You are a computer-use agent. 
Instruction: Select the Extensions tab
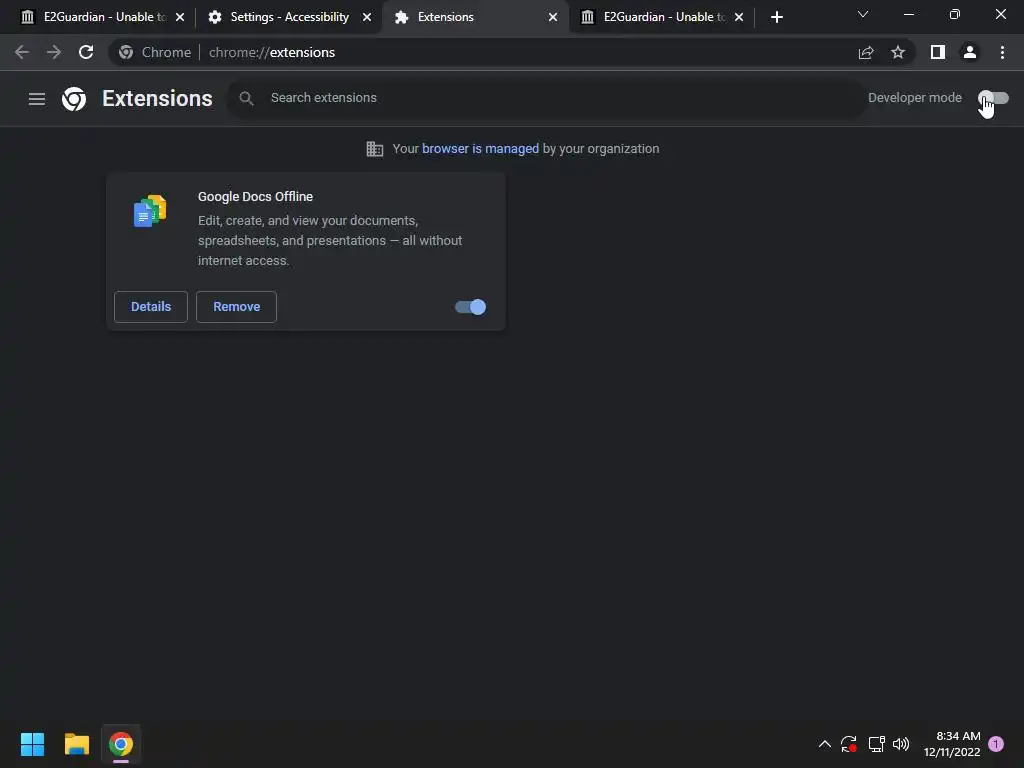[474, 17]
